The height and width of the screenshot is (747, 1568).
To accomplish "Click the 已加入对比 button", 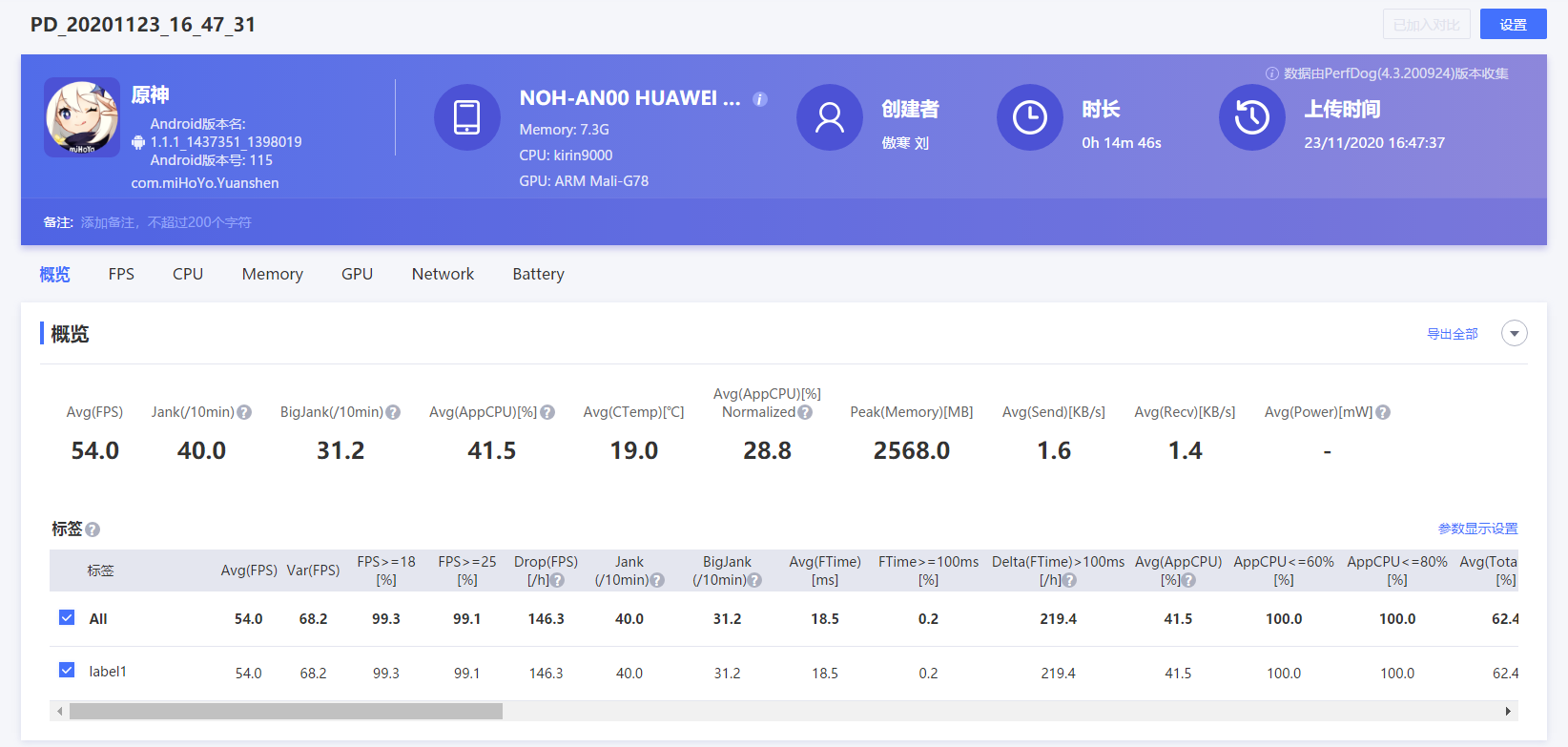I will 1427,24.
